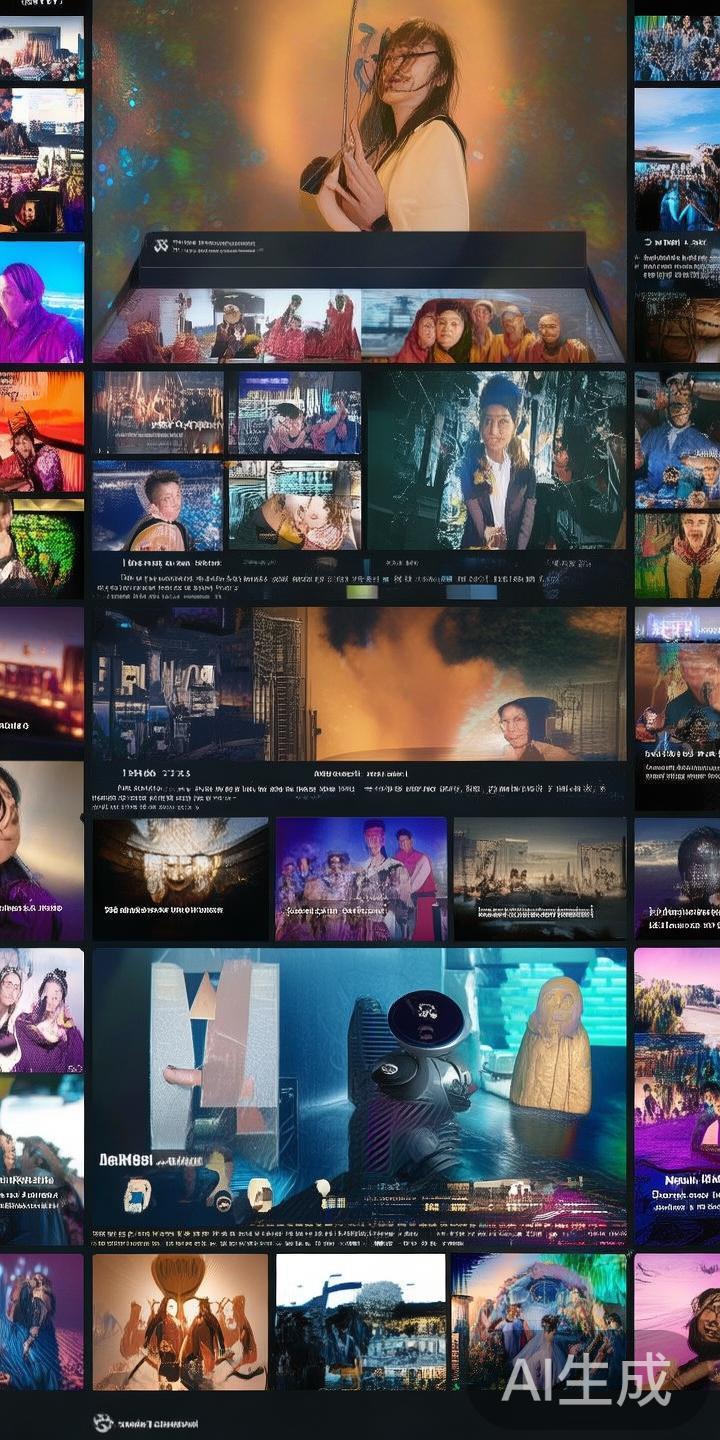The height and width of the screenshot is (1440, 720).
Task: Click the AI生成 watermark label
Action: click(586, 1381)
